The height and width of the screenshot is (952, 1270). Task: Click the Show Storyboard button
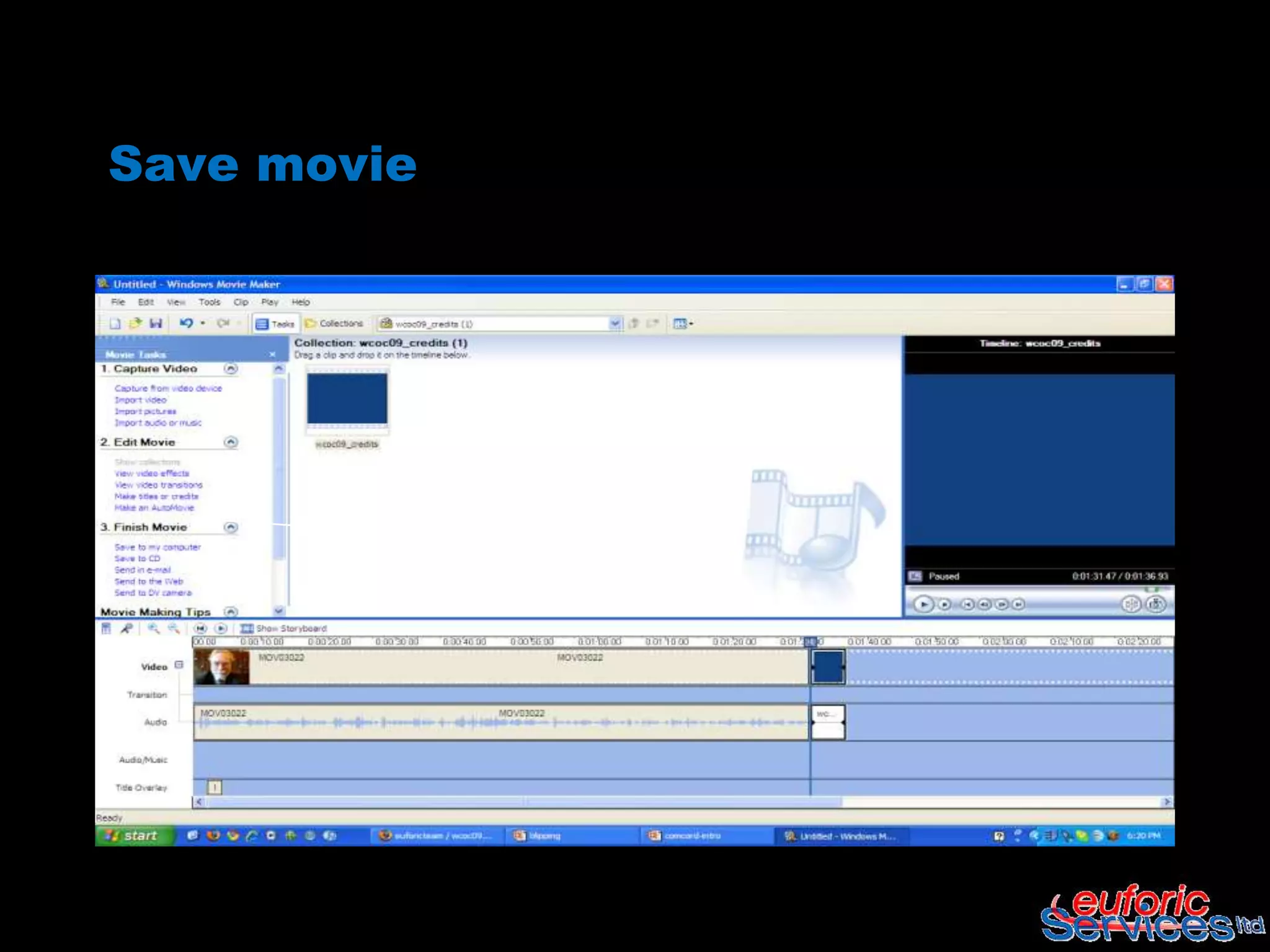click(283, 628)
